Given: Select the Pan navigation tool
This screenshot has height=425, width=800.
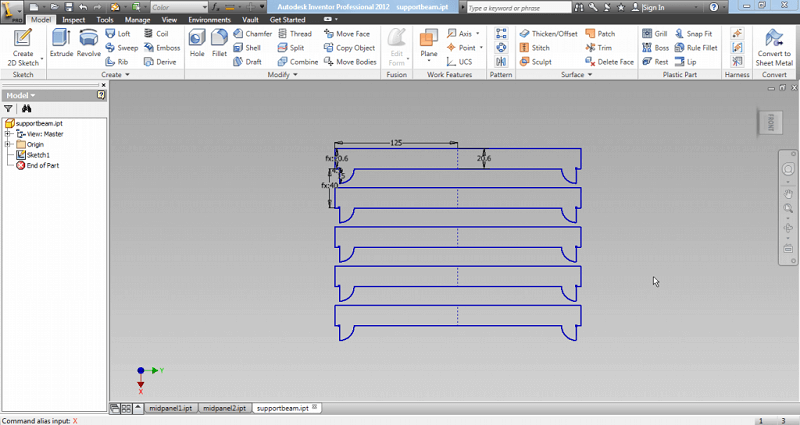Looking at the screenshot, I should pyautogui.click(x=788, y=193).
